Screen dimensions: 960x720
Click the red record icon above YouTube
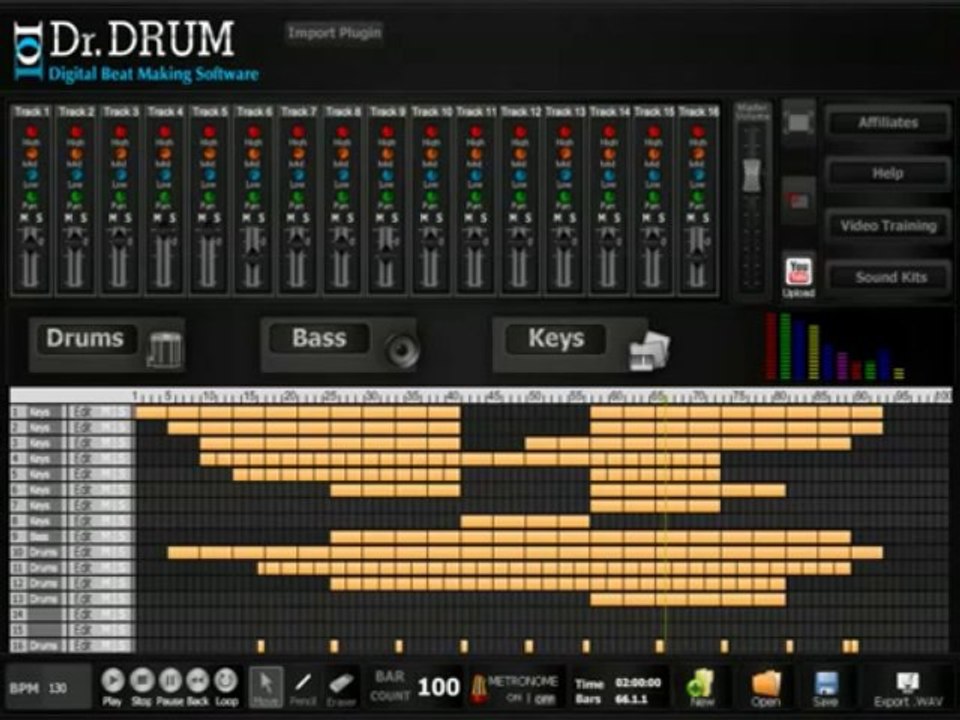click(798, 200)
